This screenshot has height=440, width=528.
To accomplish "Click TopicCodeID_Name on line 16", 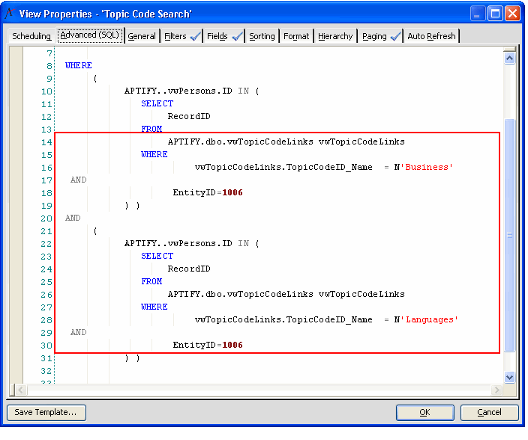I will [x=329, y=167].
